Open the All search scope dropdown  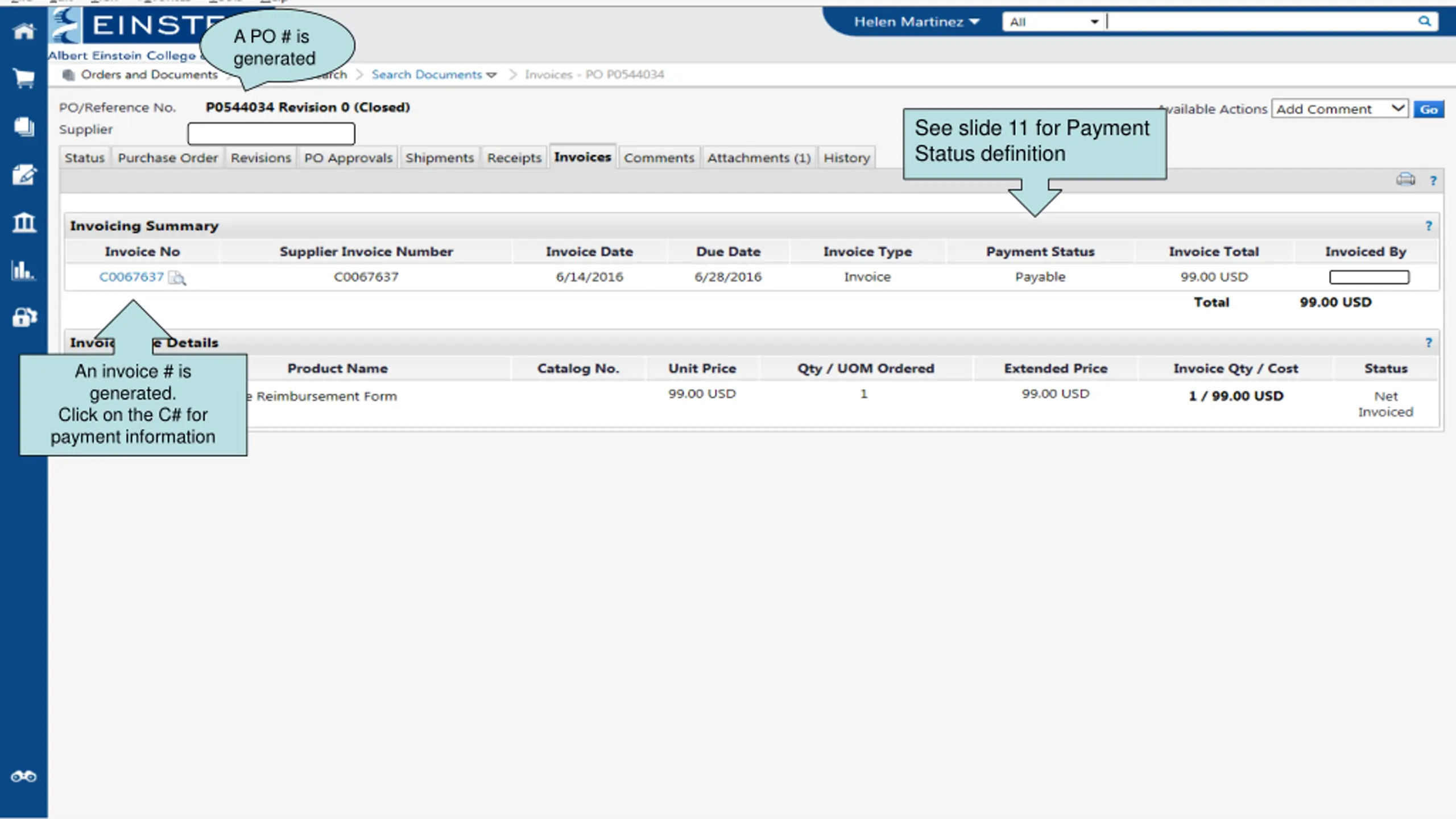coord(1053,22)
